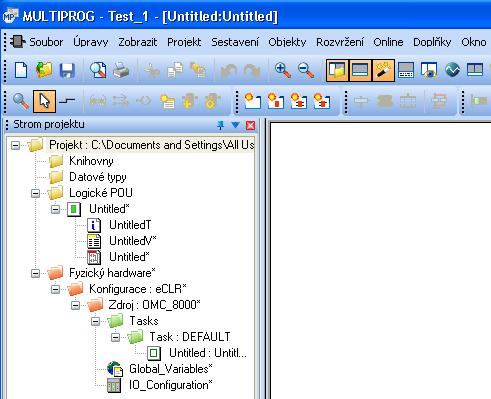The width and height of the screenshot is (491, 399).
Task: Cut selection with scissors icon
Action: (x=152, y=70)
